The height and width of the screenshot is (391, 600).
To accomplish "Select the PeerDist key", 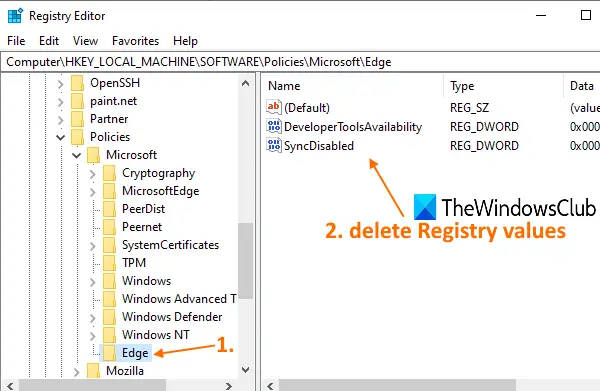I will (x=143, y=209).
